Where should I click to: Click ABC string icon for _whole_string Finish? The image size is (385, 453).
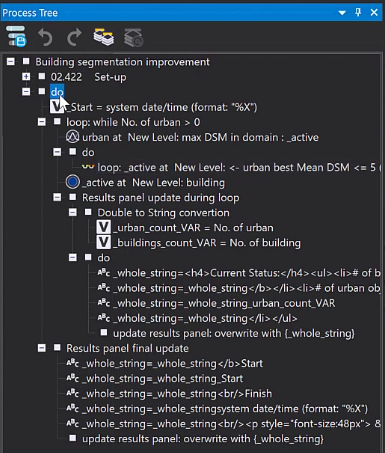pos(72,393)
